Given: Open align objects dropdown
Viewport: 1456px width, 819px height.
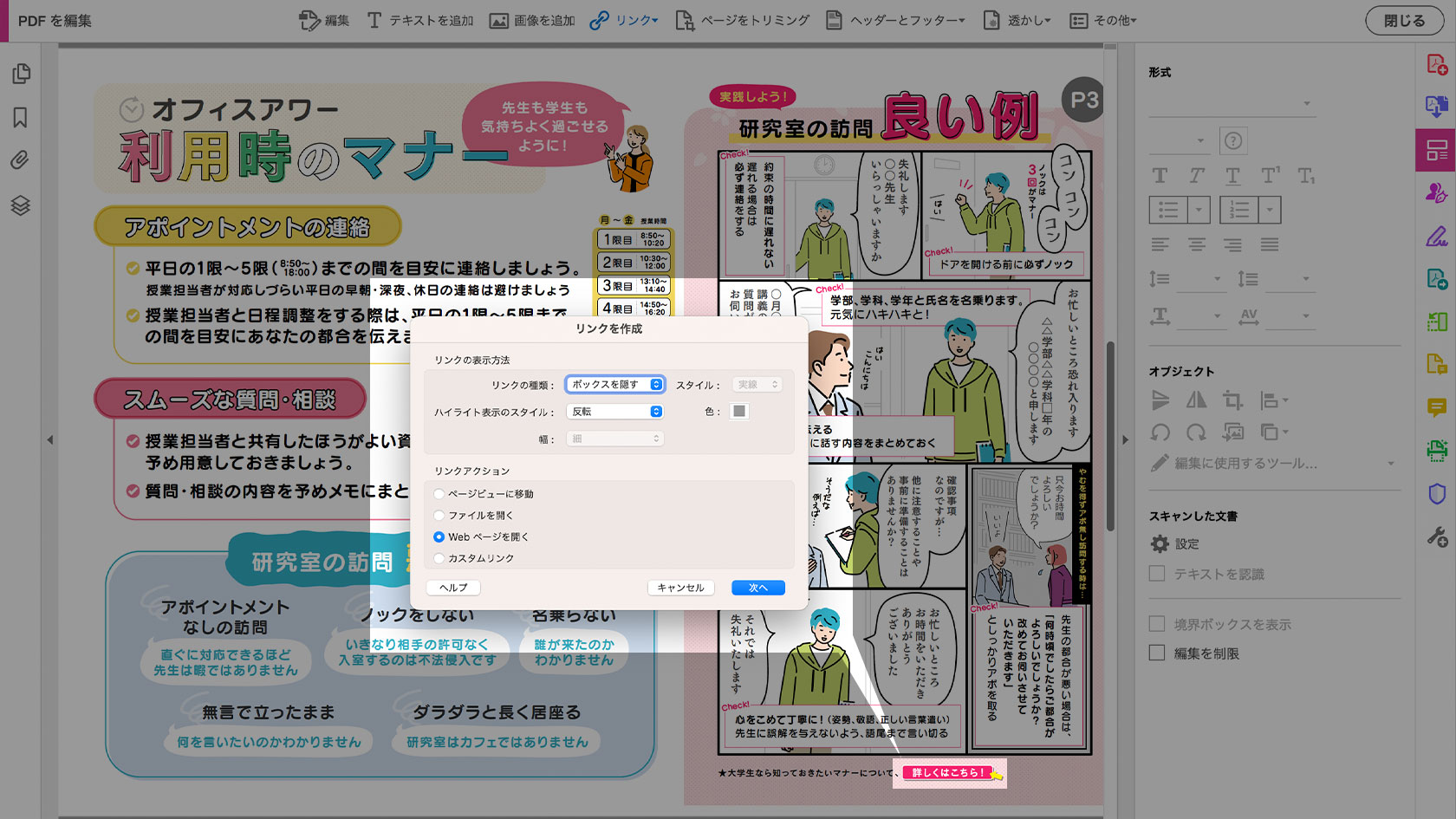Looking at the screenshot, I should pyautogui.click(x=1274, y=400).
